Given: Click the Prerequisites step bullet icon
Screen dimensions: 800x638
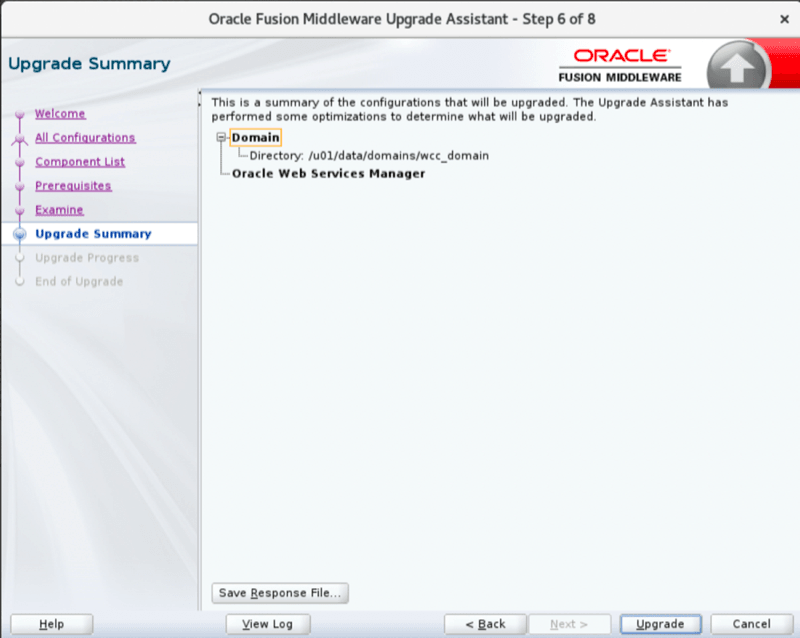Looking at the screenshot, I should (x=20, y=186).
